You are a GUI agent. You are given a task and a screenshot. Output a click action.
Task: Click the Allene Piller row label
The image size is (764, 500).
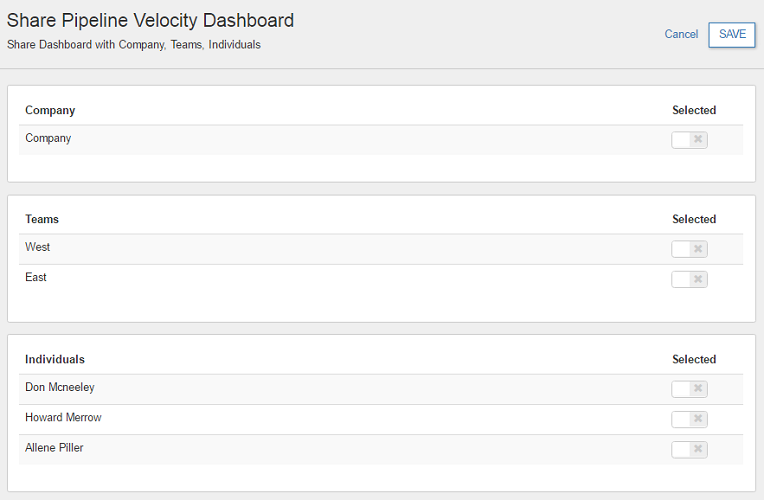click(54, 447)
